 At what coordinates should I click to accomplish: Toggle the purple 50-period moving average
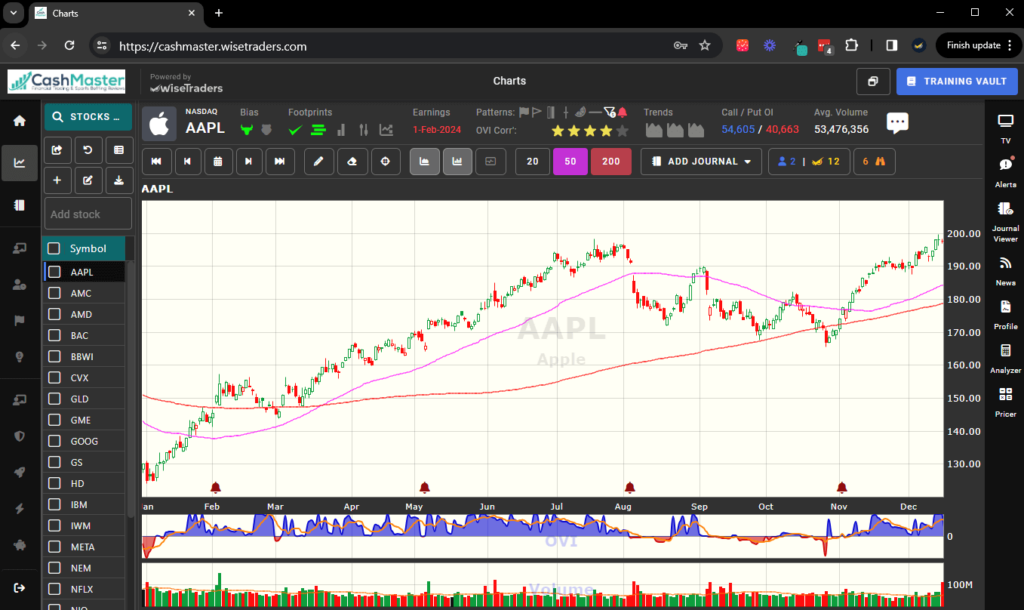coord(570,161)
